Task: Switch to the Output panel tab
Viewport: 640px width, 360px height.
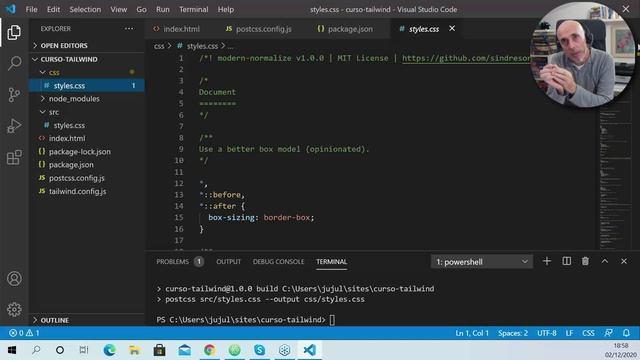Action: (x=229, y=262)
